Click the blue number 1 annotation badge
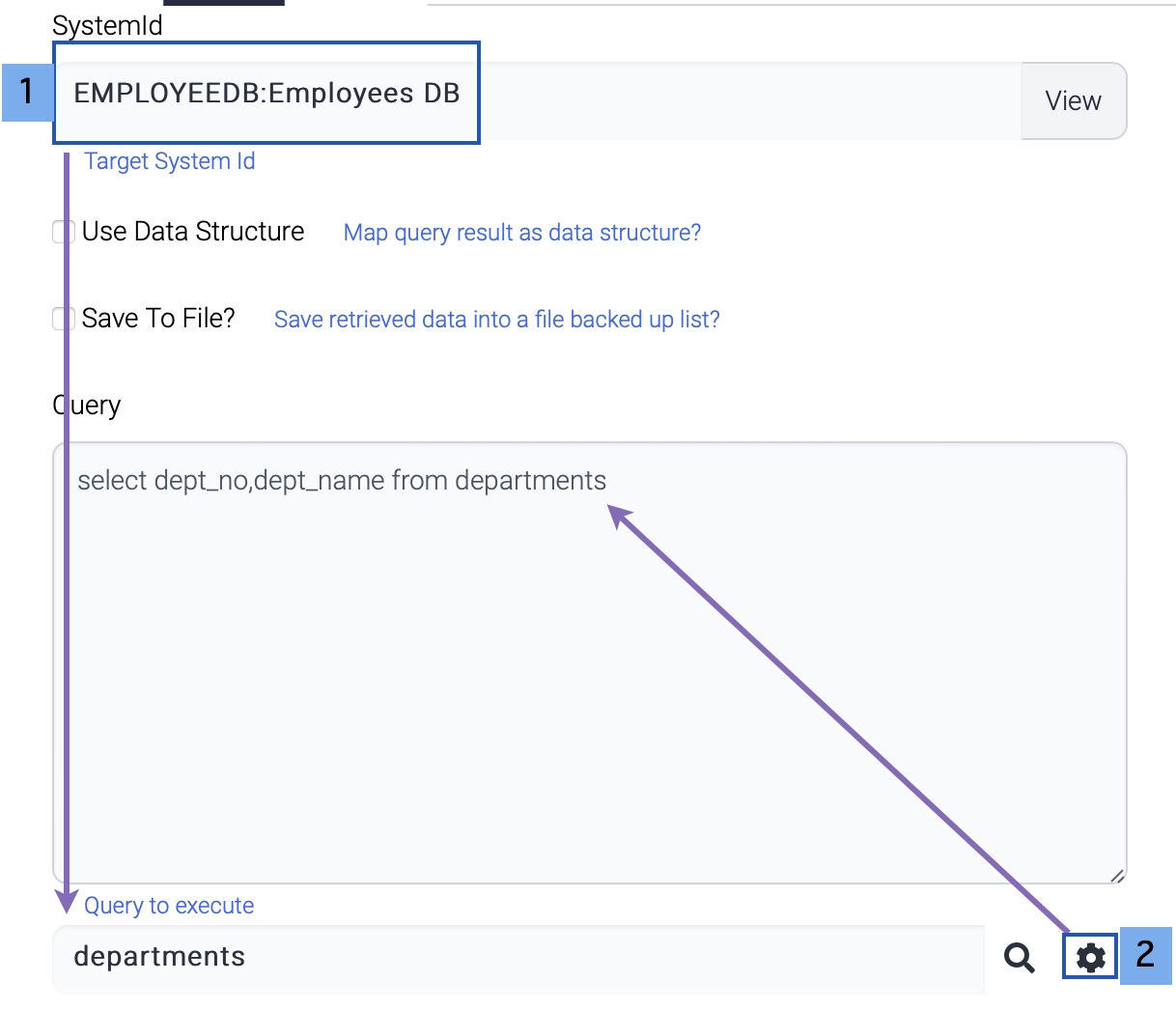 [x=27, y=92]
